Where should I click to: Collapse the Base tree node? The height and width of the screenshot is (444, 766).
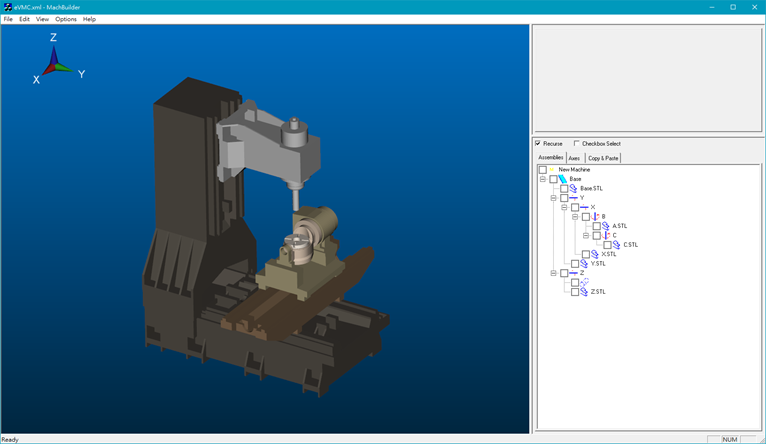pyautogui.click(x=543, y=179)
